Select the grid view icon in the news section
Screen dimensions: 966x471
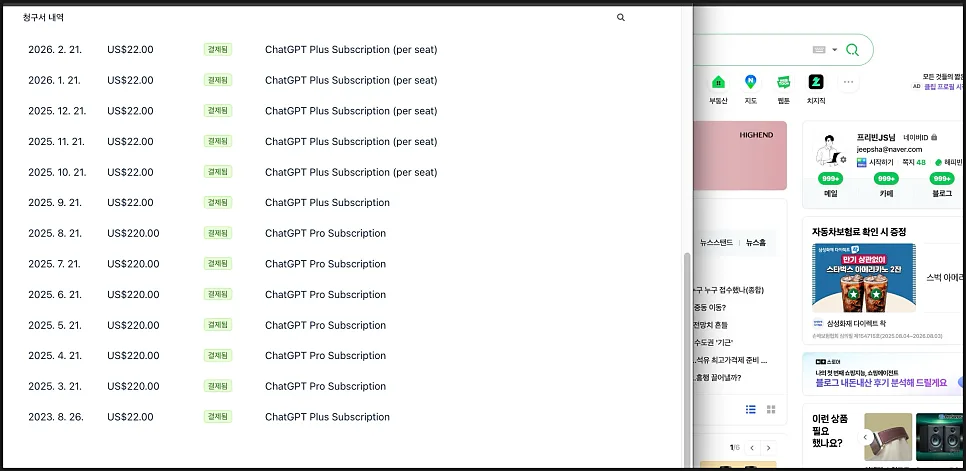[771, 409]
